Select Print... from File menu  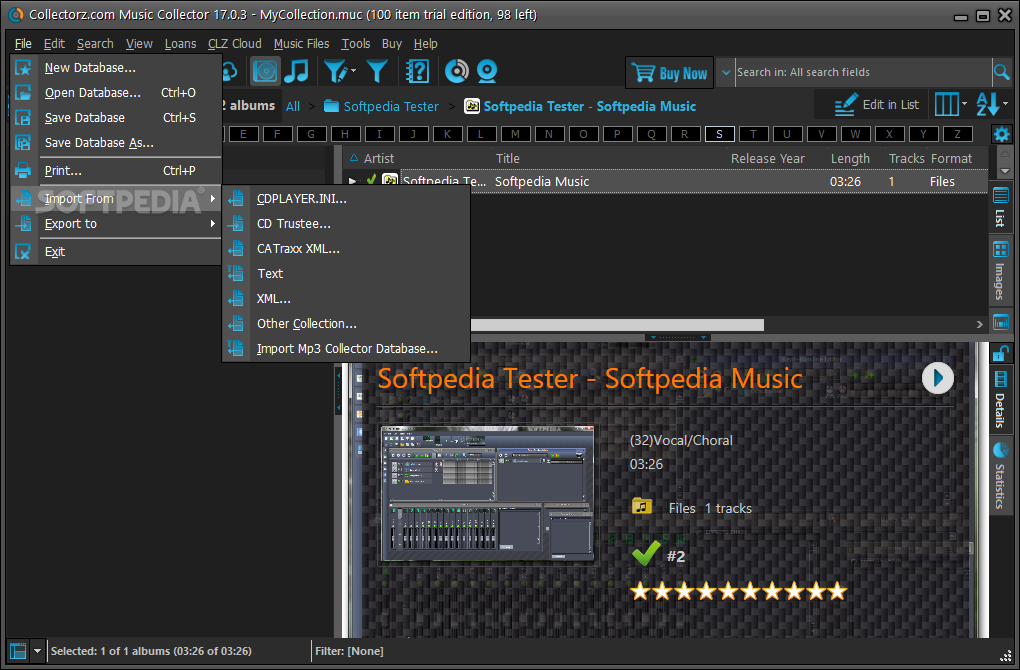pos(117,170)
